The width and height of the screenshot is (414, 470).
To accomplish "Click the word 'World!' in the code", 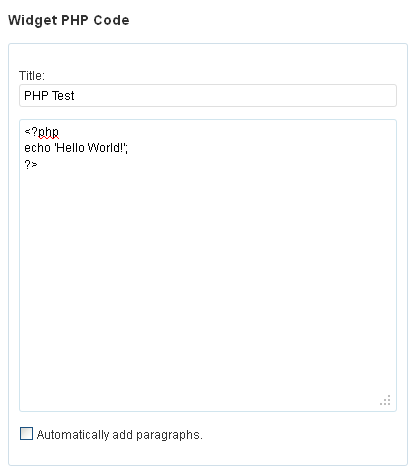I will 106,147.
